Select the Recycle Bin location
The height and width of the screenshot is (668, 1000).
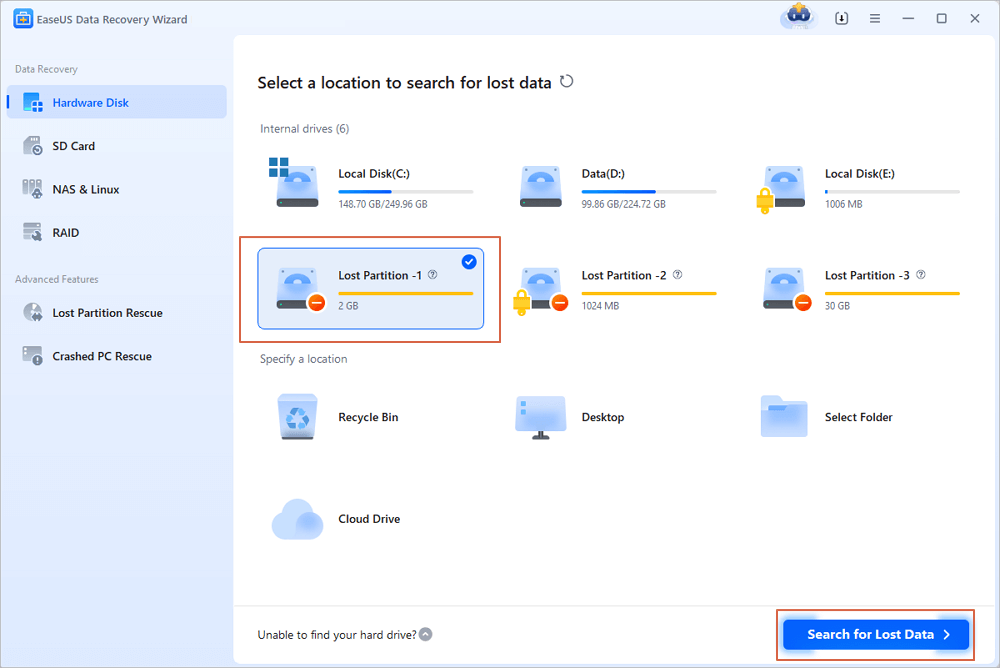click(x=298, y=417)
